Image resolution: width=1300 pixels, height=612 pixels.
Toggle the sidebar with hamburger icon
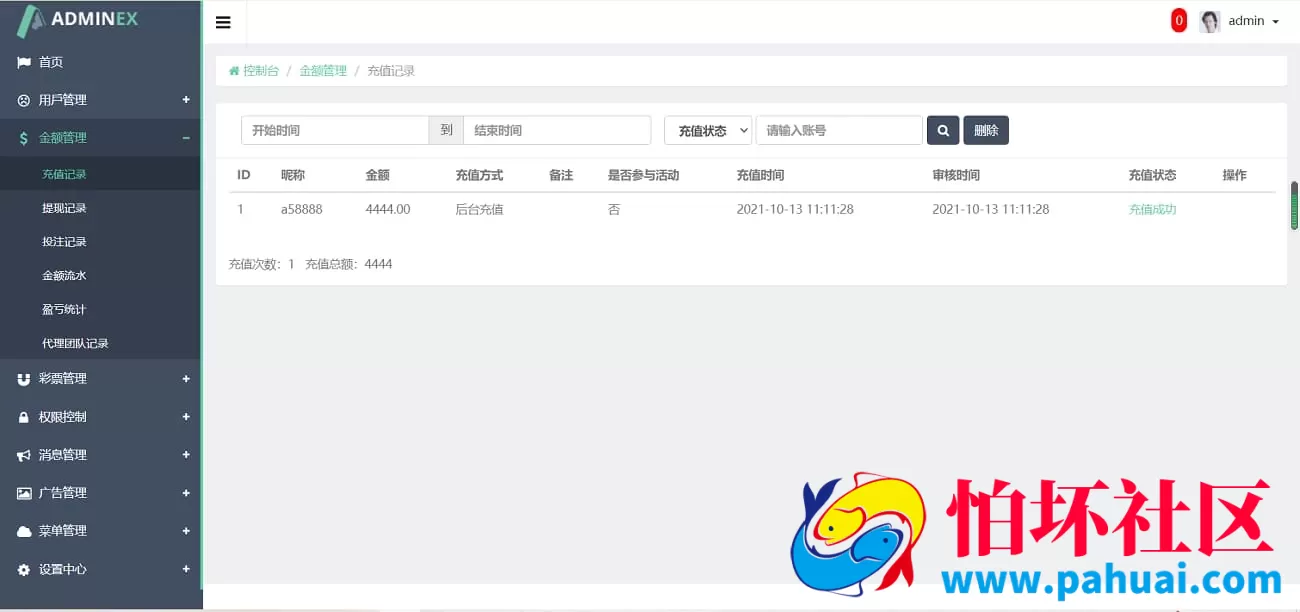(223, 21)
